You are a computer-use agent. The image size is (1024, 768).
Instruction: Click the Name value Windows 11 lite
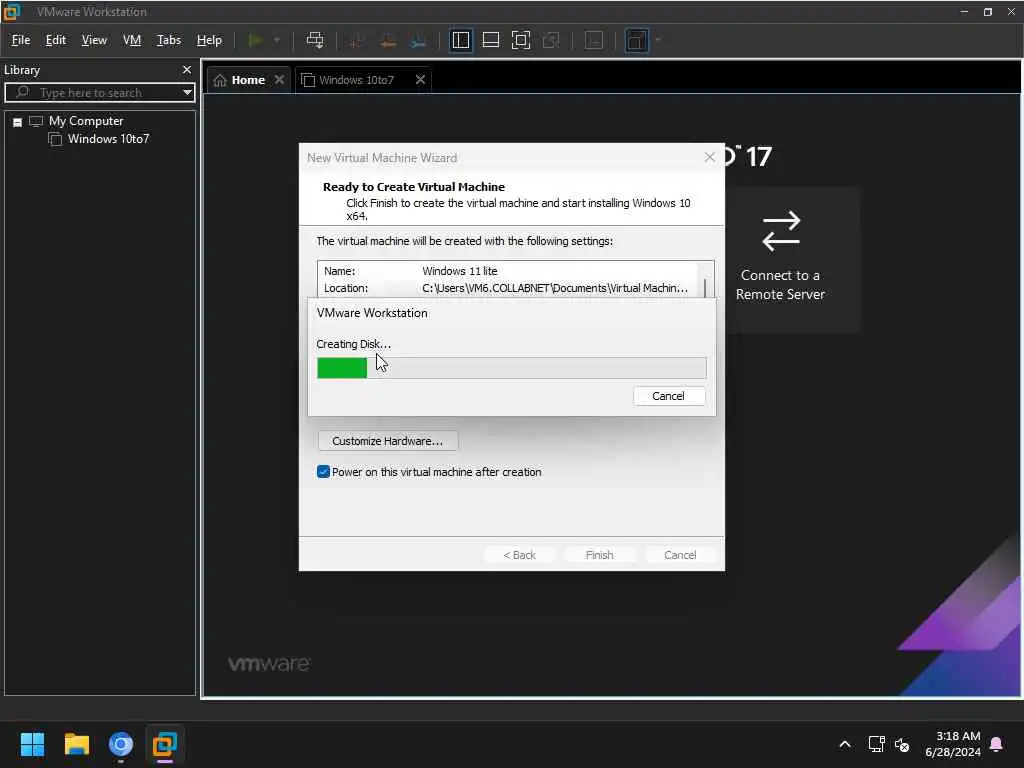(459, 270)
